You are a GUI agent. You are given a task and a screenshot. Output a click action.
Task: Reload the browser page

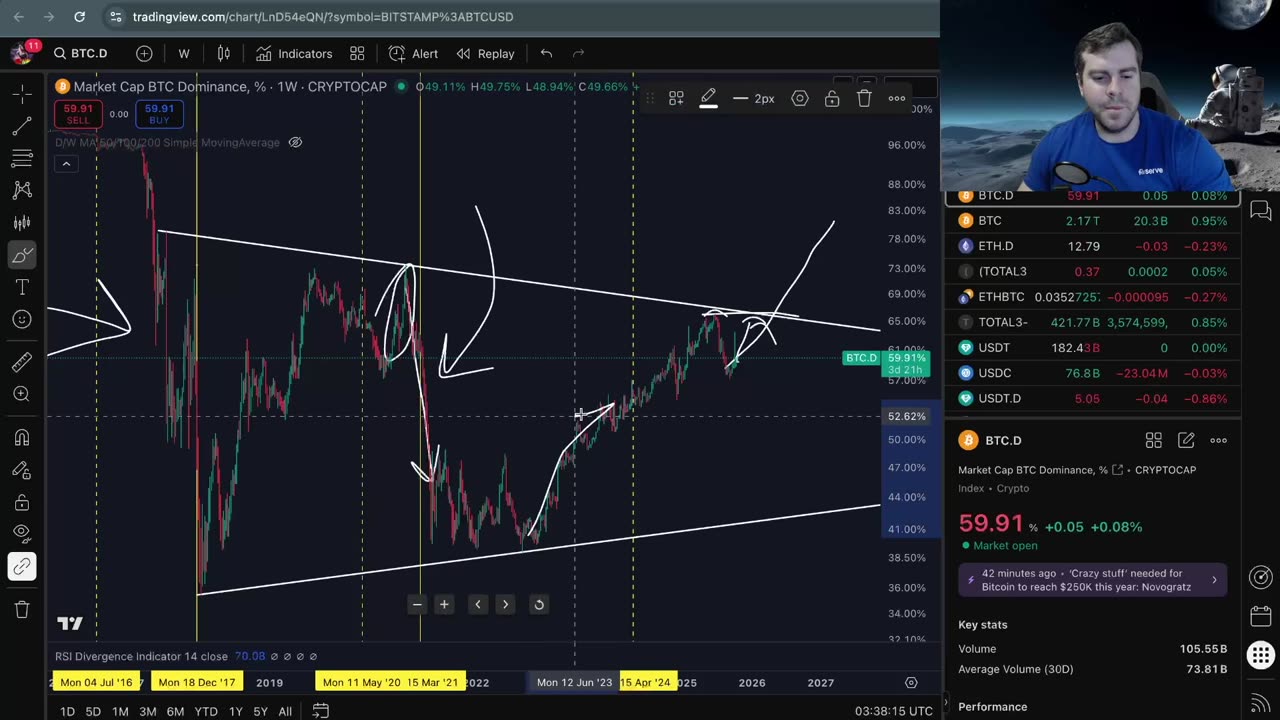click(x=79, y=17)
